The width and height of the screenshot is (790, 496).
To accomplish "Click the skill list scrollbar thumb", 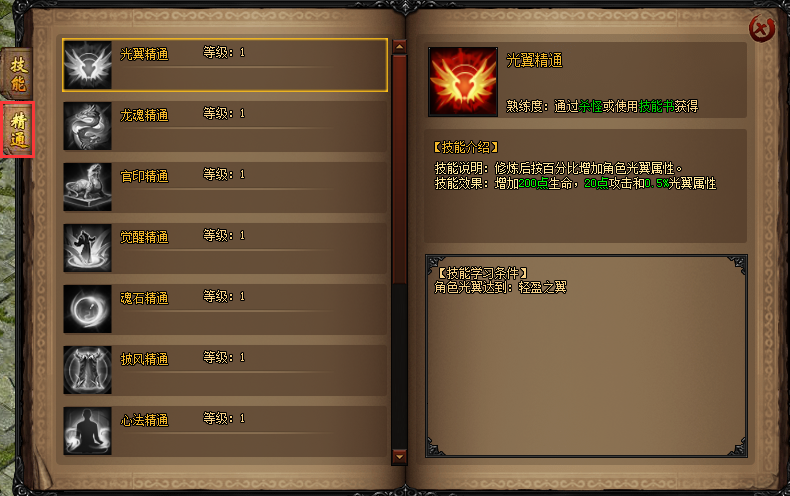I will pos(399,170).
